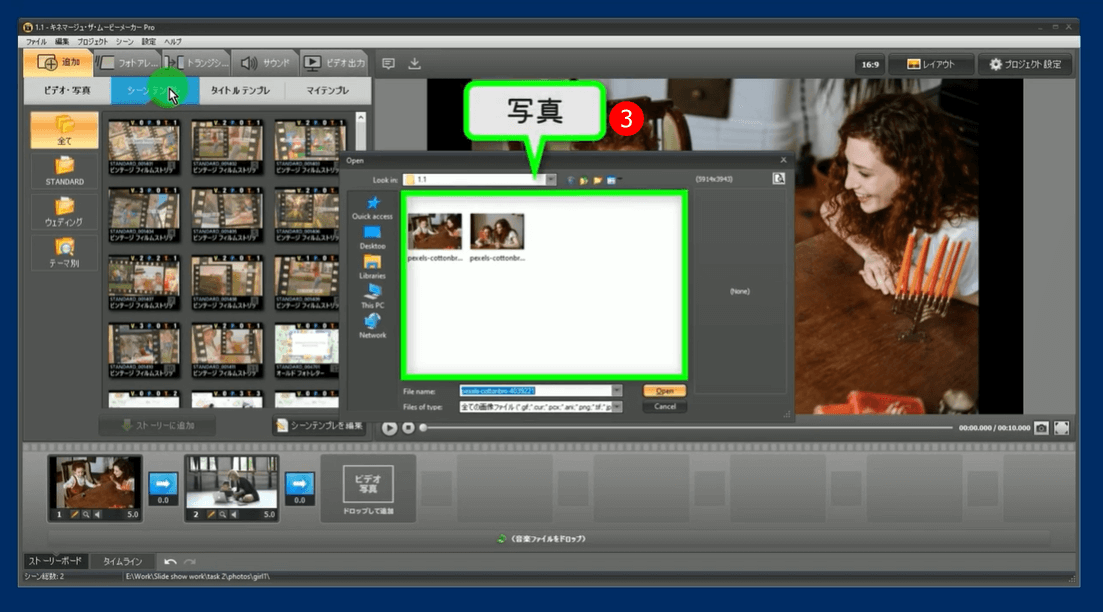Viewport: 1103px width, 612px height.
Task: Select Desktop in the Open dialog sidebar
Action: (x=373, y=237)
